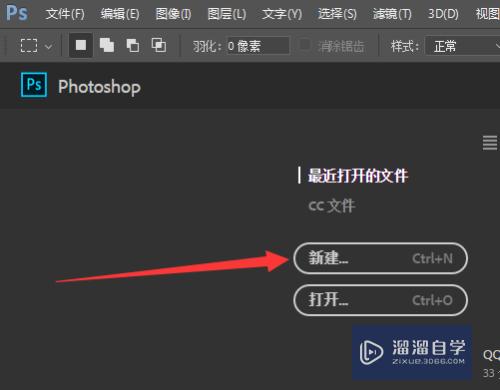500x390 pixels.
Task: Open the tool preset picker arrow
Action: (49, 46)
